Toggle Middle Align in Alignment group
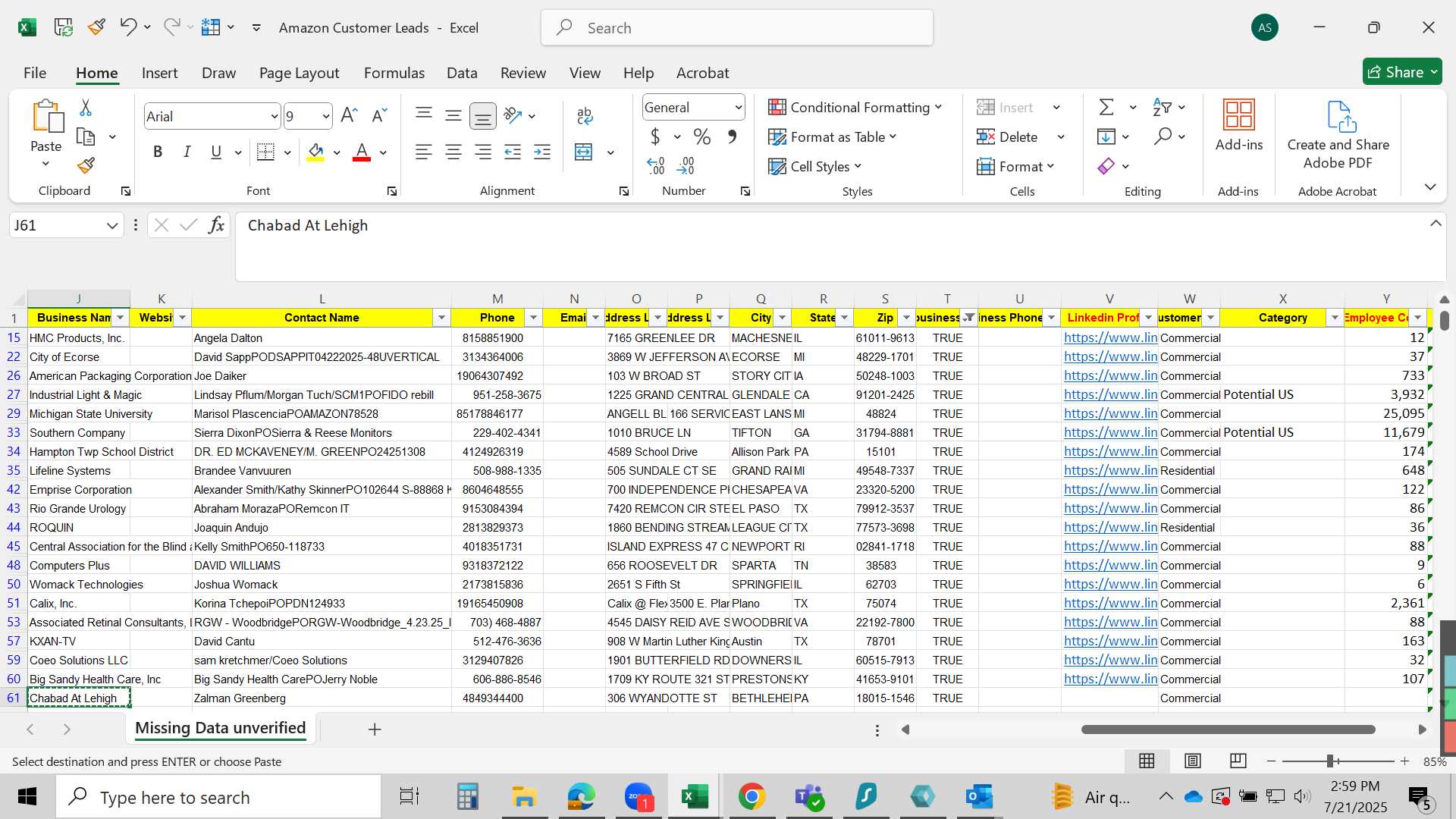This screenshot has height=819, width=1456. [x=453, y=115]
